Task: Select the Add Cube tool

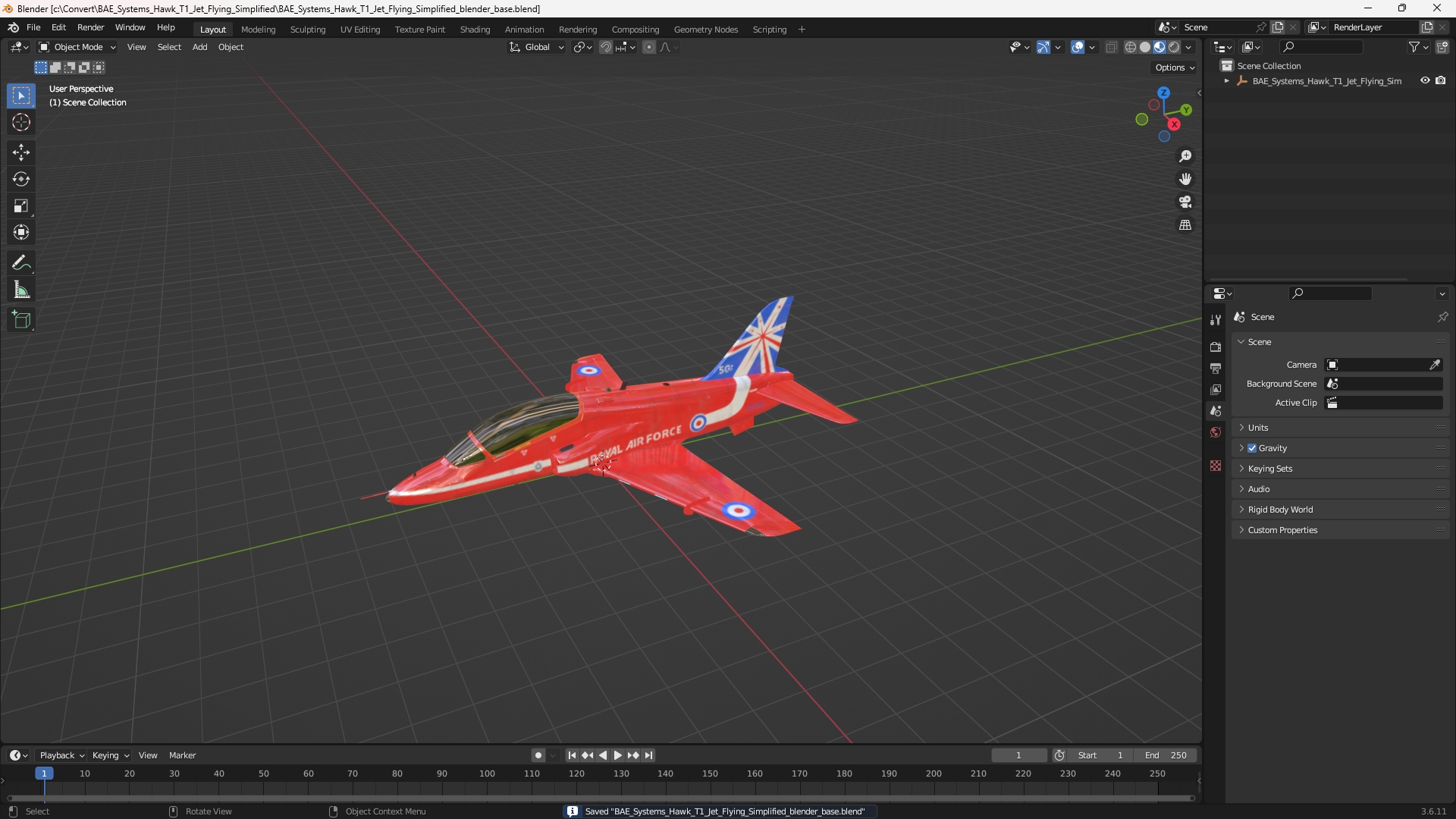Action: point(21,320)
